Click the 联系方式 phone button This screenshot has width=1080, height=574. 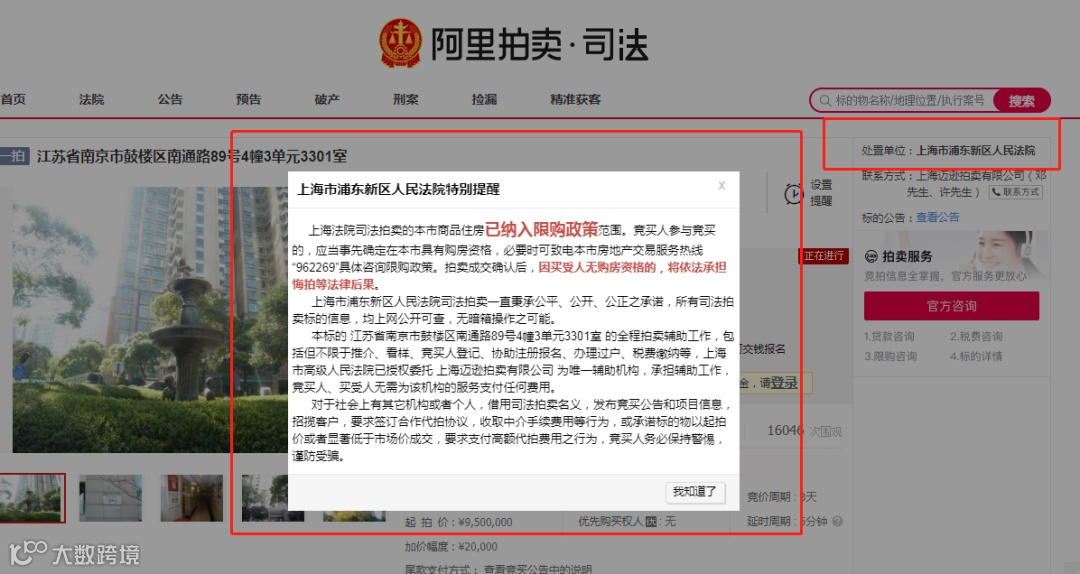1015,192
